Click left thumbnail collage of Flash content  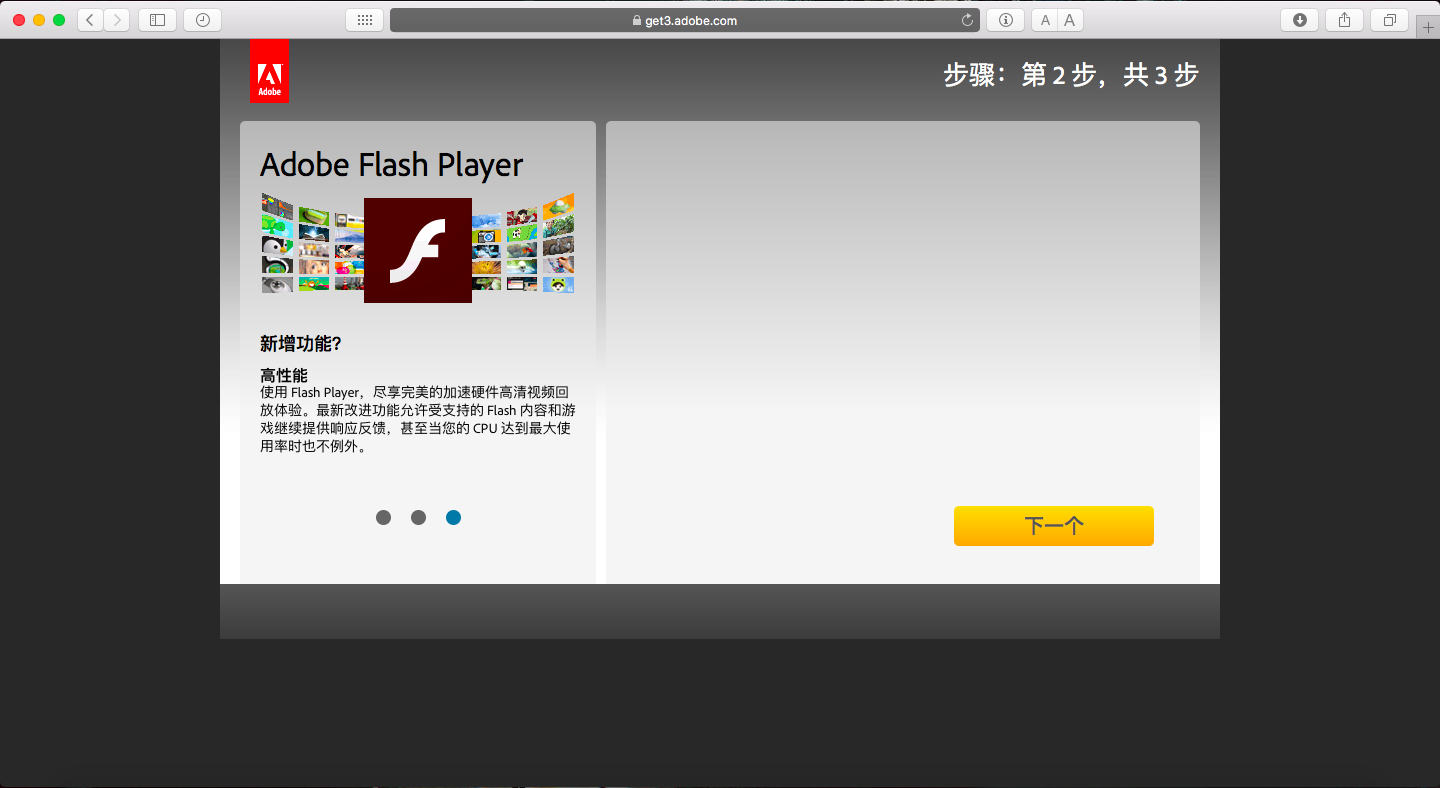click(312, 243)
